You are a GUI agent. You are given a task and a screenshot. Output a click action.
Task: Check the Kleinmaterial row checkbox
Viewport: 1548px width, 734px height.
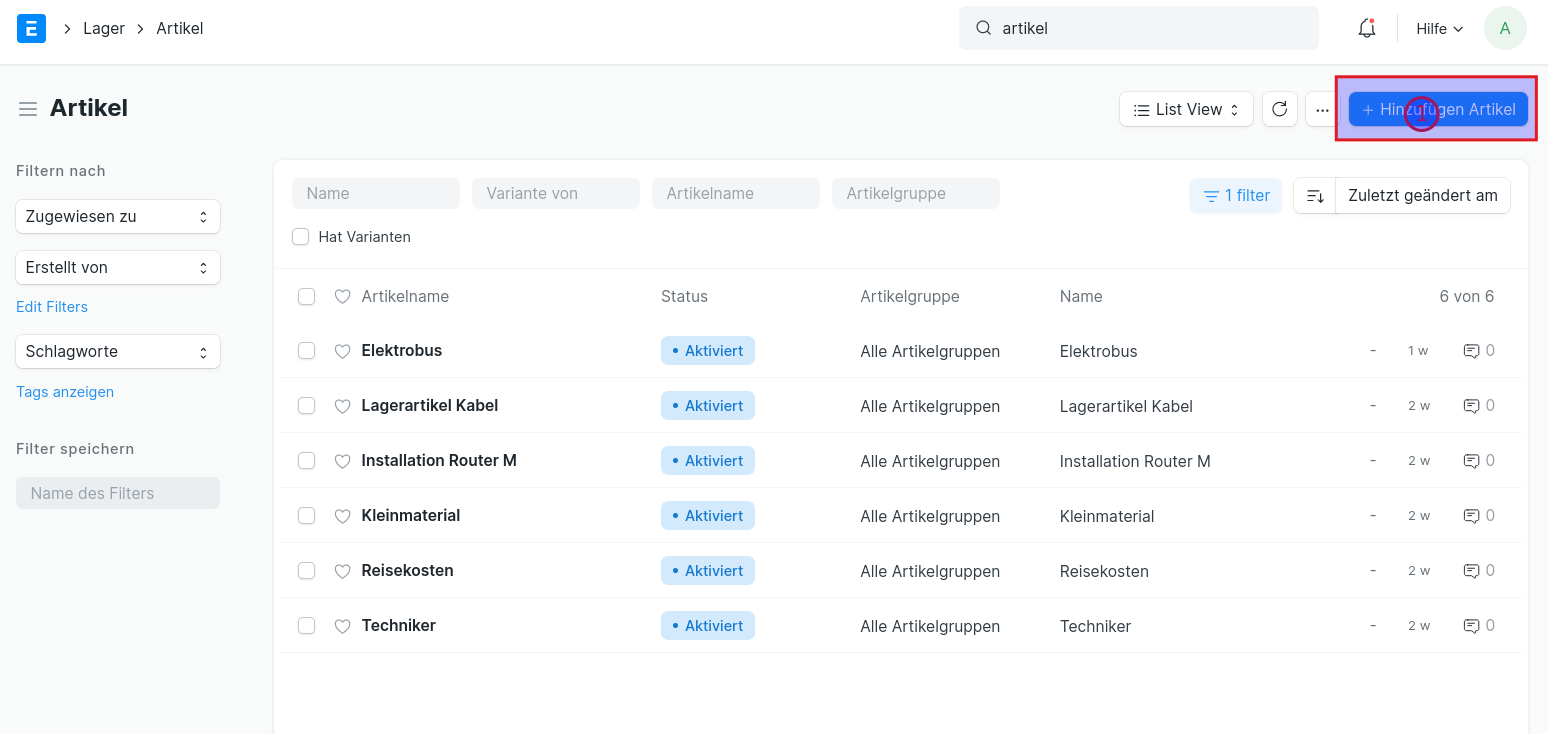(x=307, y=516)
